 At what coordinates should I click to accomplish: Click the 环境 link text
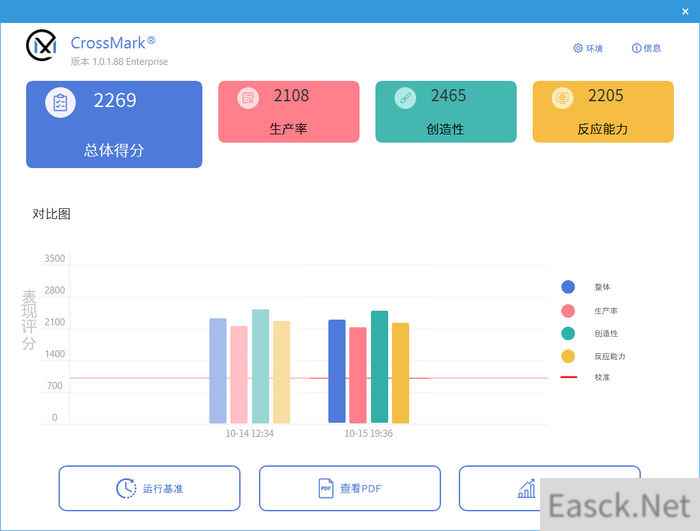[594, 48]
